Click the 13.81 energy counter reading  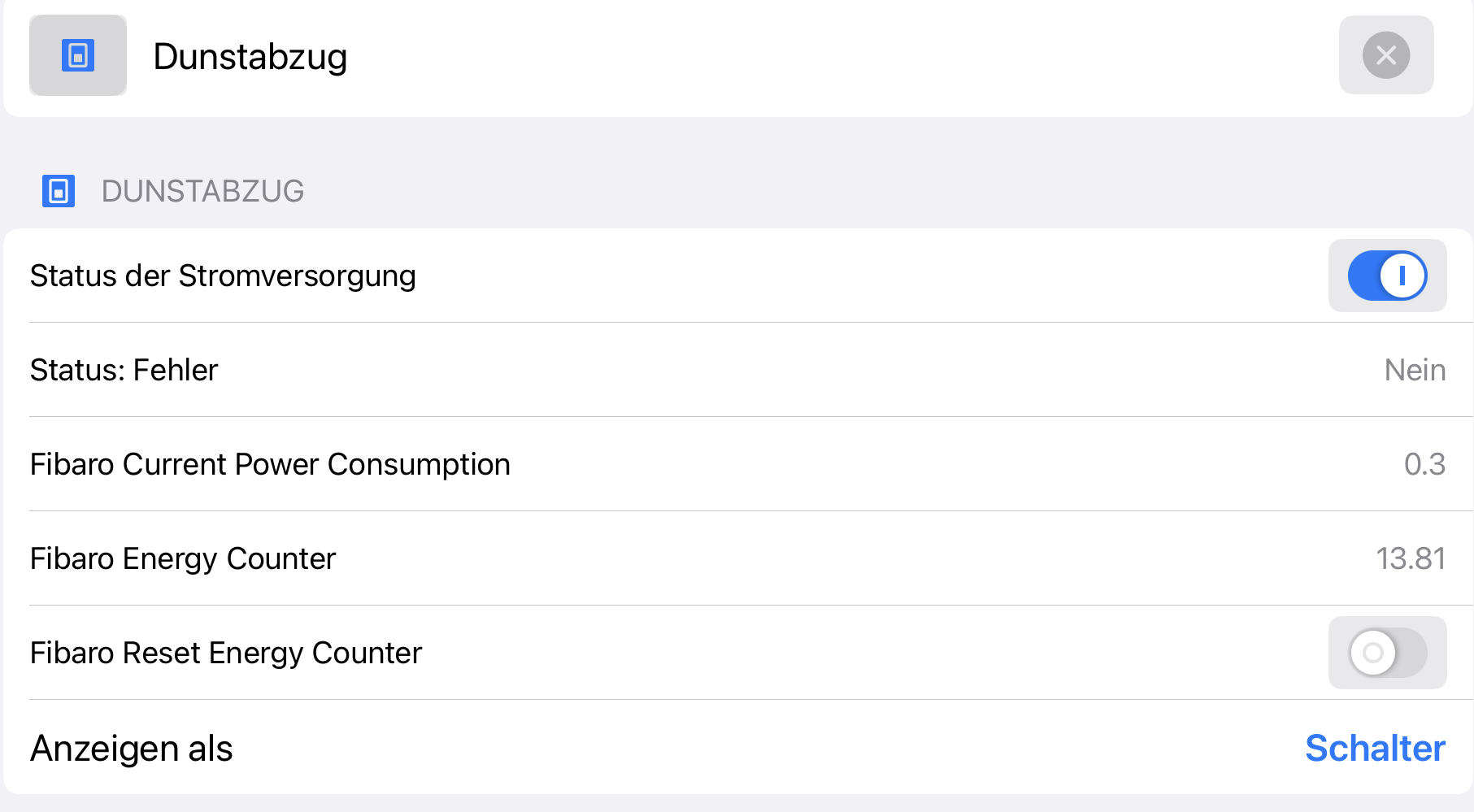[1411, 558]
